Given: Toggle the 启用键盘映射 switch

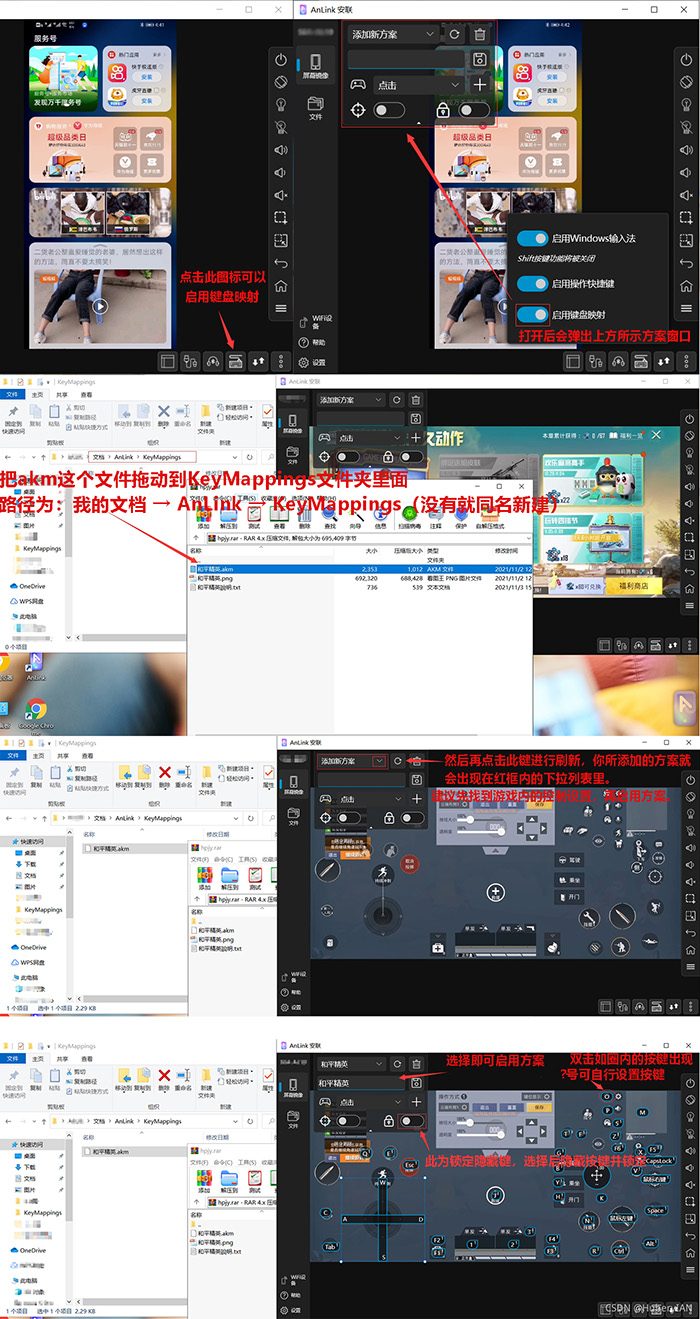Looking at the screenshot, I should [533, 315].
